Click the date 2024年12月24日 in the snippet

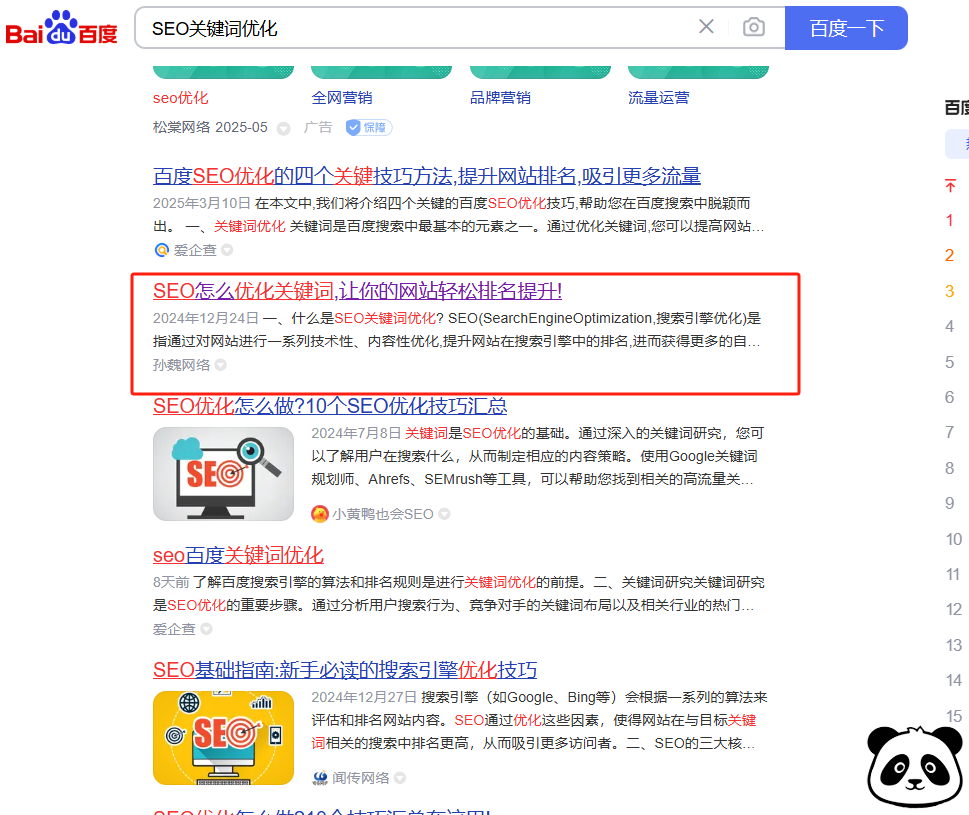(x=206, y=318)
